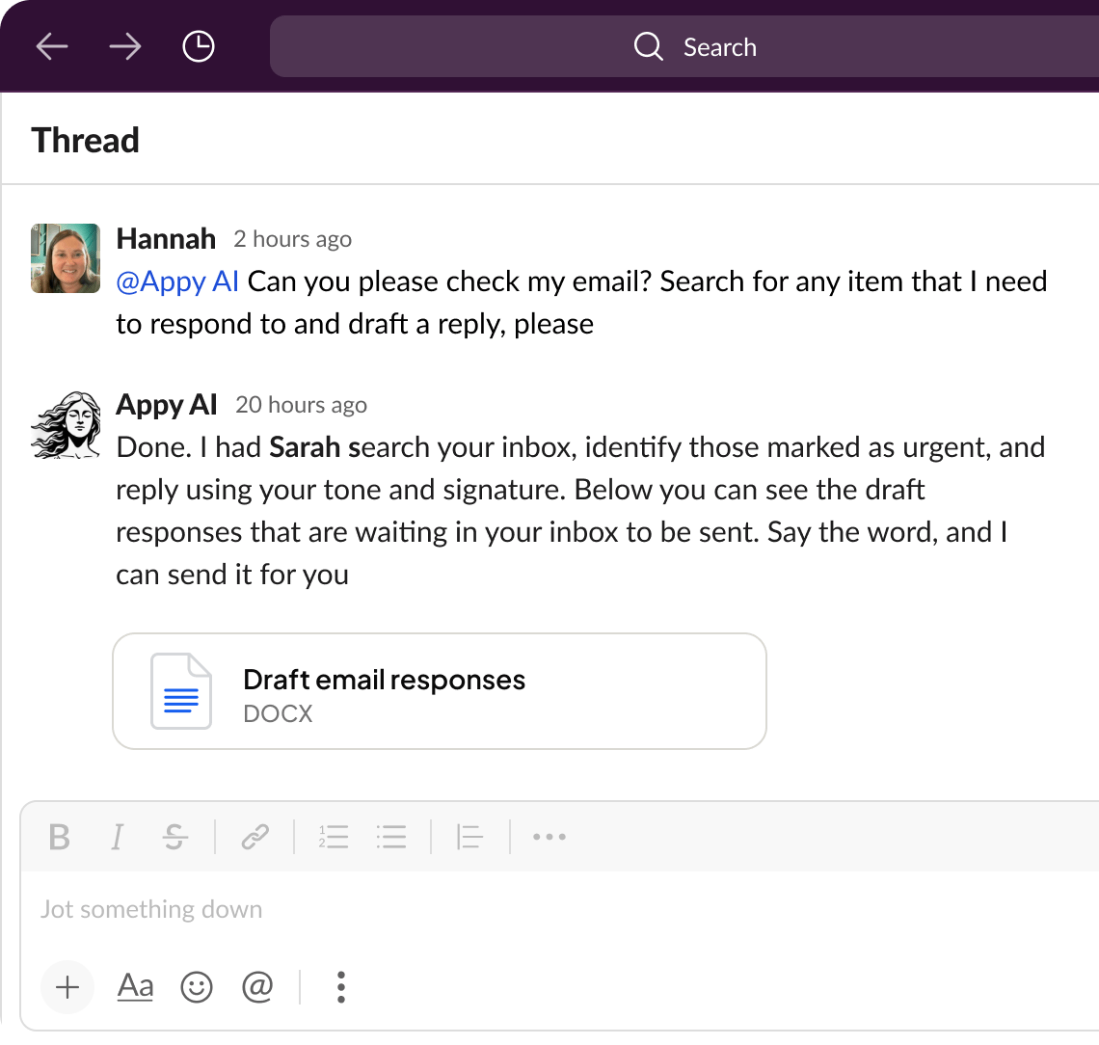The width and height of the screenshot is (1099, 1045).
Task: Click the Search bar
Action: pos(684,47)
